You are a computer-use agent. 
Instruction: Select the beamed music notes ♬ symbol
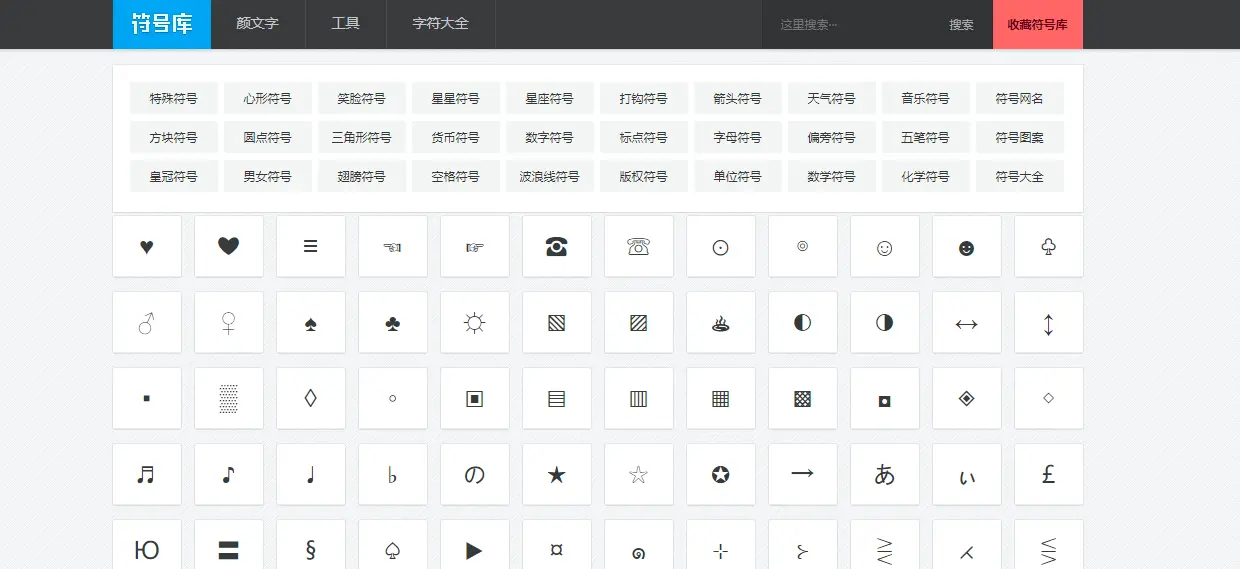click(147, 474)
